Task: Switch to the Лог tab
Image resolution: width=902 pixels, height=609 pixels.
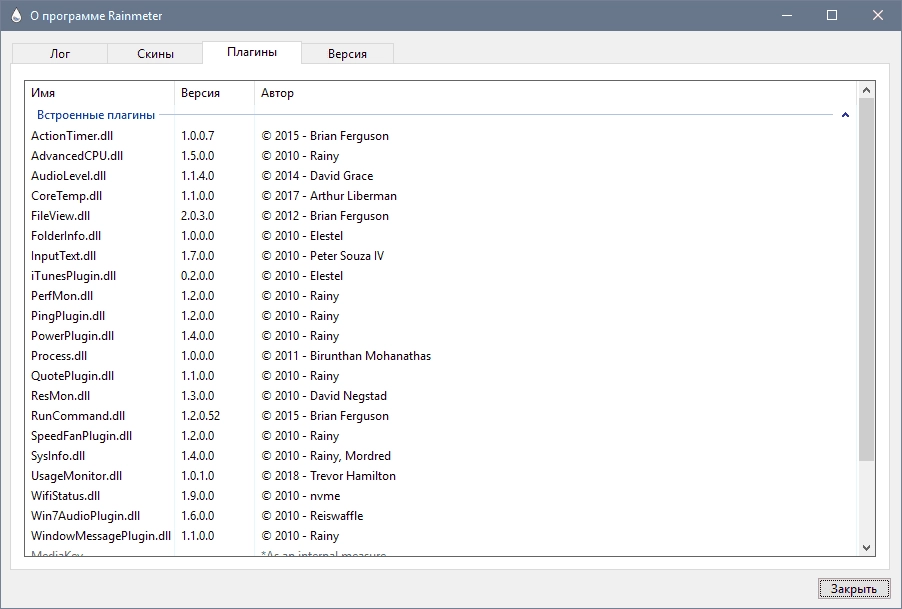Action: [60, 53]
